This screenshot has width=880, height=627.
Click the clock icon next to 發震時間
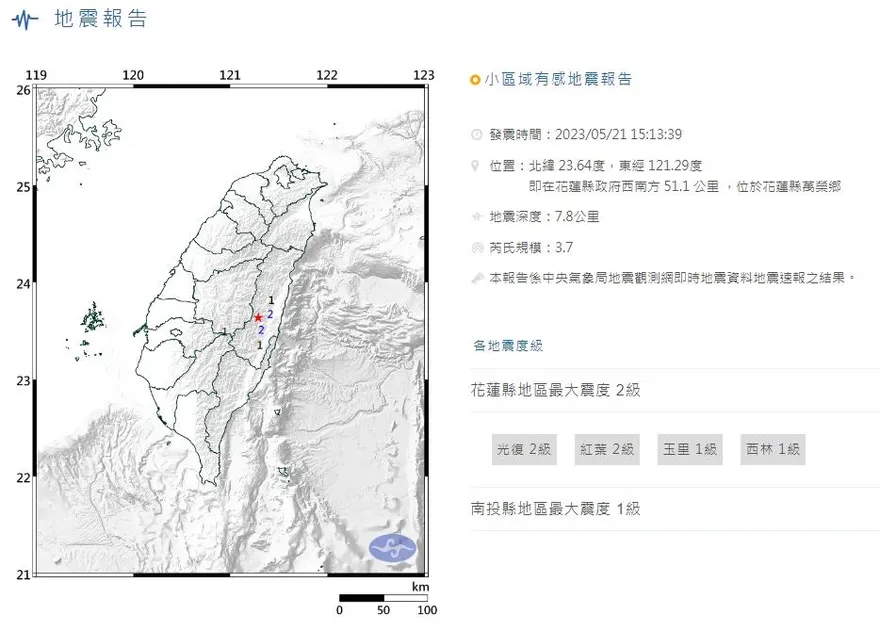tap(475, 135)
